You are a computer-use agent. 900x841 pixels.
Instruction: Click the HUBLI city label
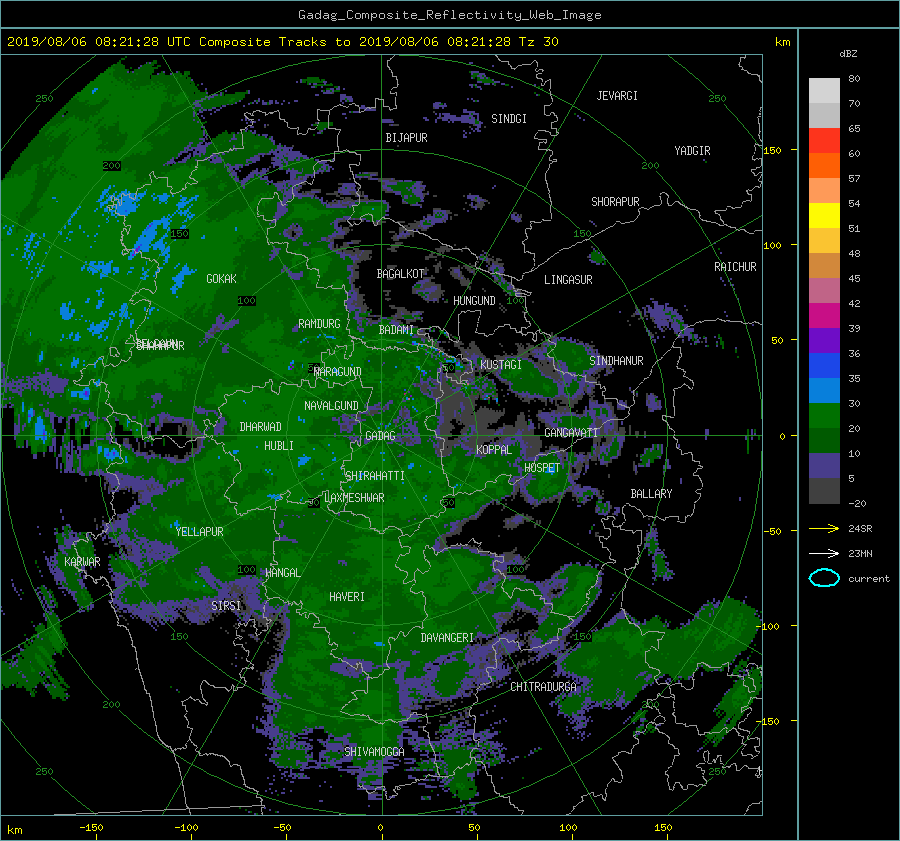pos(279,446)
